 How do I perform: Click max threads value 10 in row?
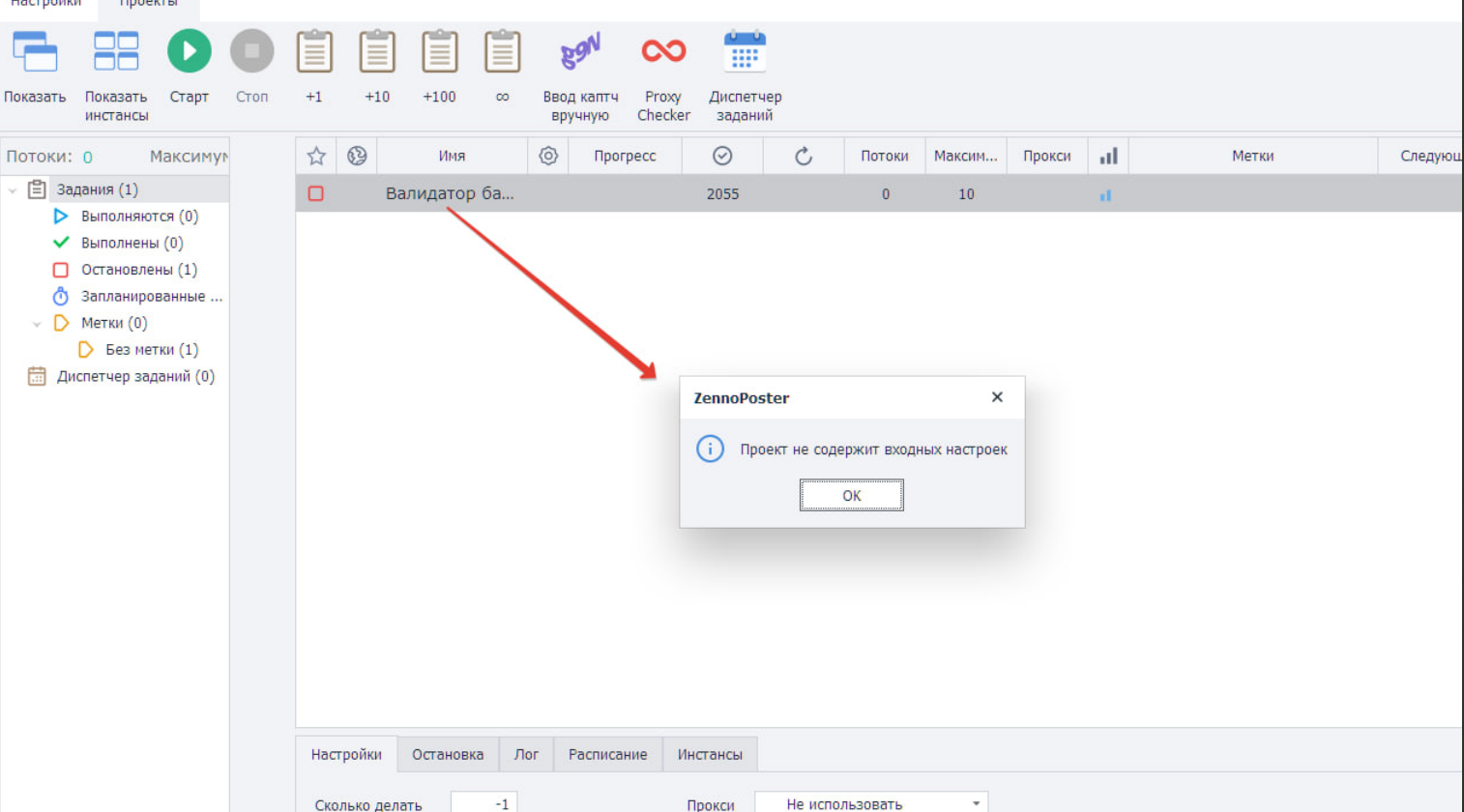[966, 194]
